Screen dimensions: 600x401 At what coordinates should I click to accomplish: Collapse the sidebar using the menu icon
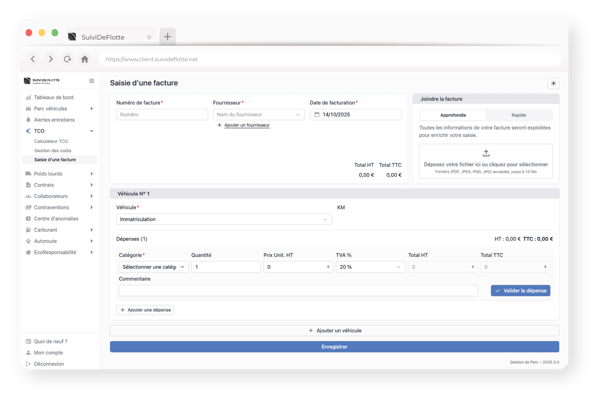click(x=91, y=81)
